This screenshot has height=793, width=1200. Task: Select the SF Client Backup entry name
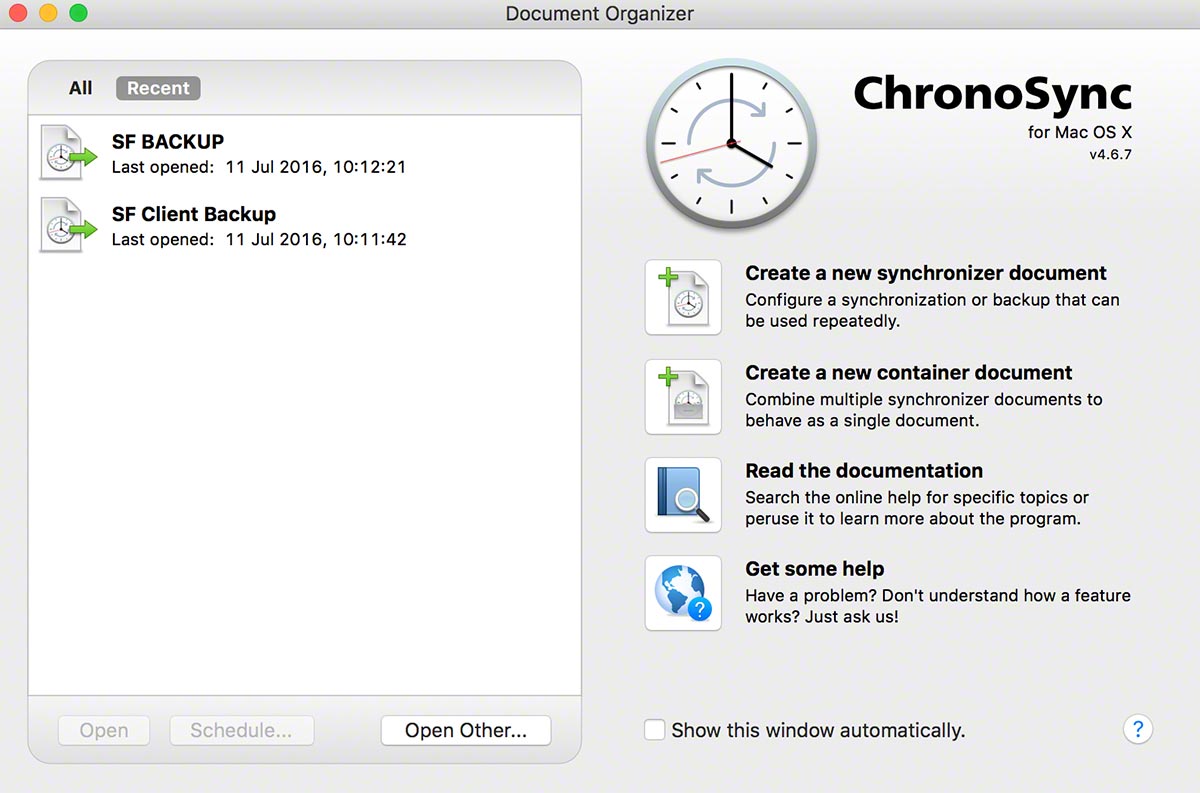[194, 214]
